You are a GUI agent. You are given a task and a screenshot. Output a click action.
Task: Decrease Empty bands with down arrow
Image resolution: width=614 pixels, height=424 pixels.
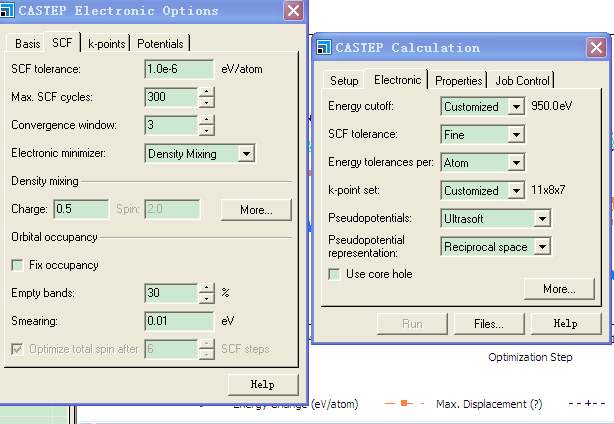pyautogui.click(x=206, y=298)
